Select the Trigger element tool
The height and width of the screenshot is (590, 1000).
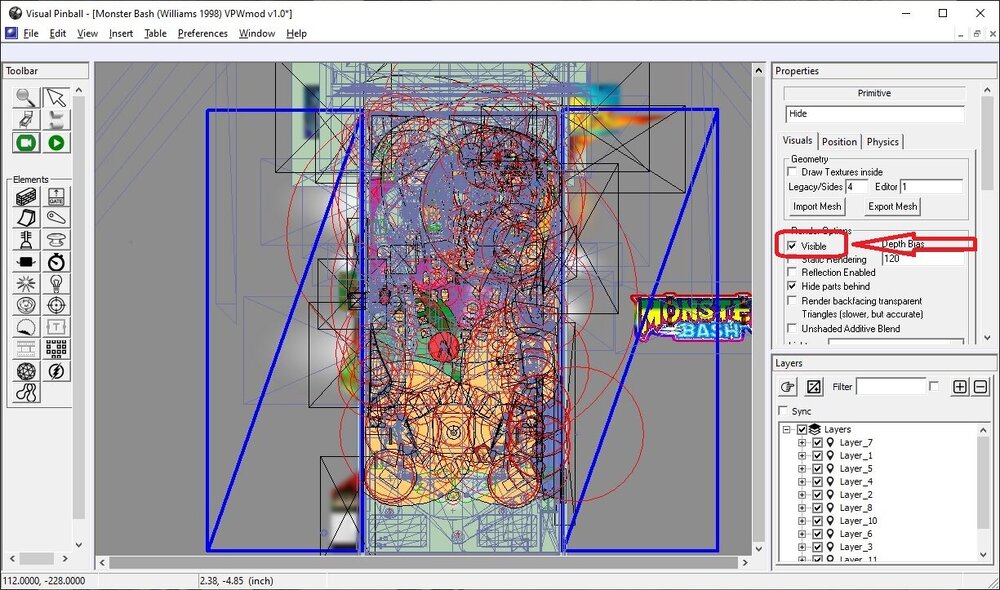coord(26,283)
